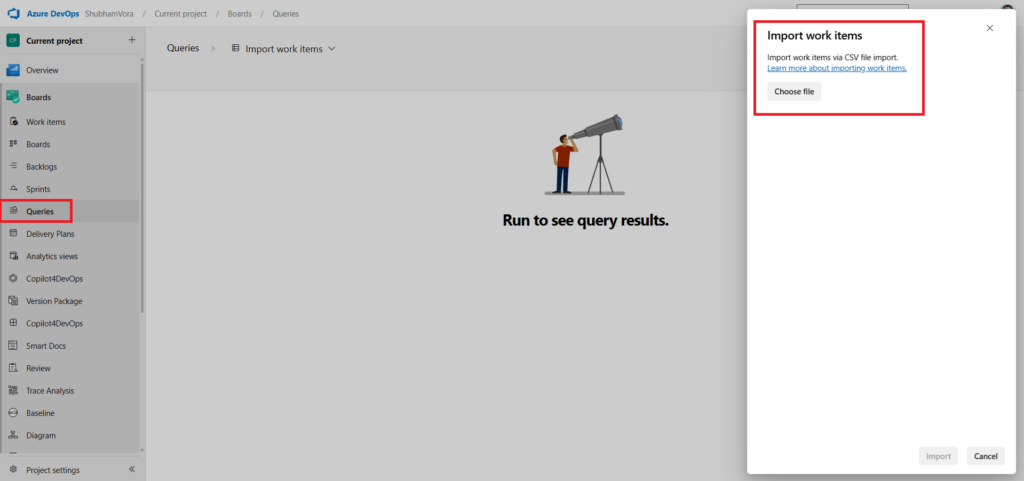Click the Smart Docs icon

13,345
